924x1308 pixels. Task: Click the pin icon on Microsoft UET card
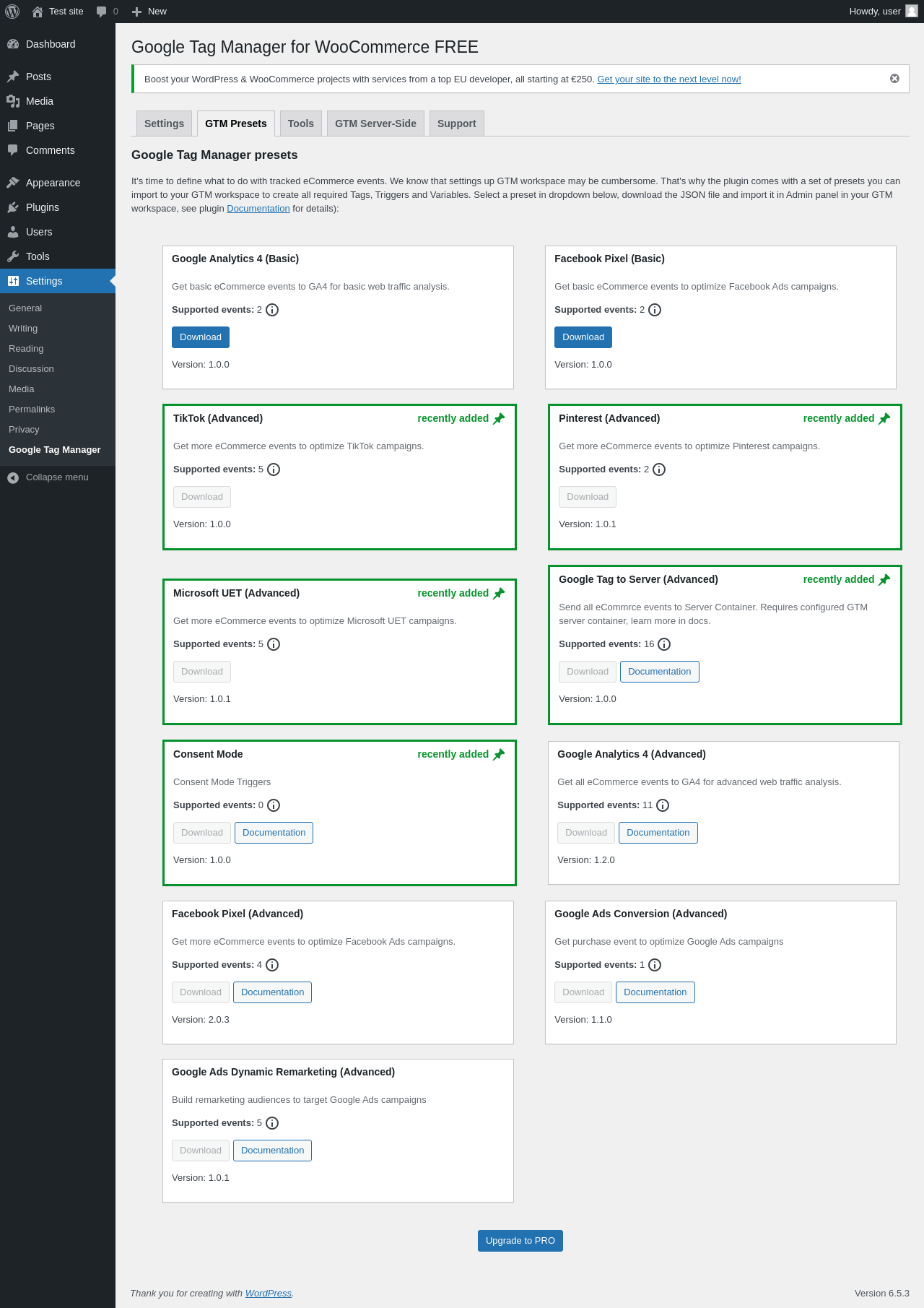pos(499,594)
